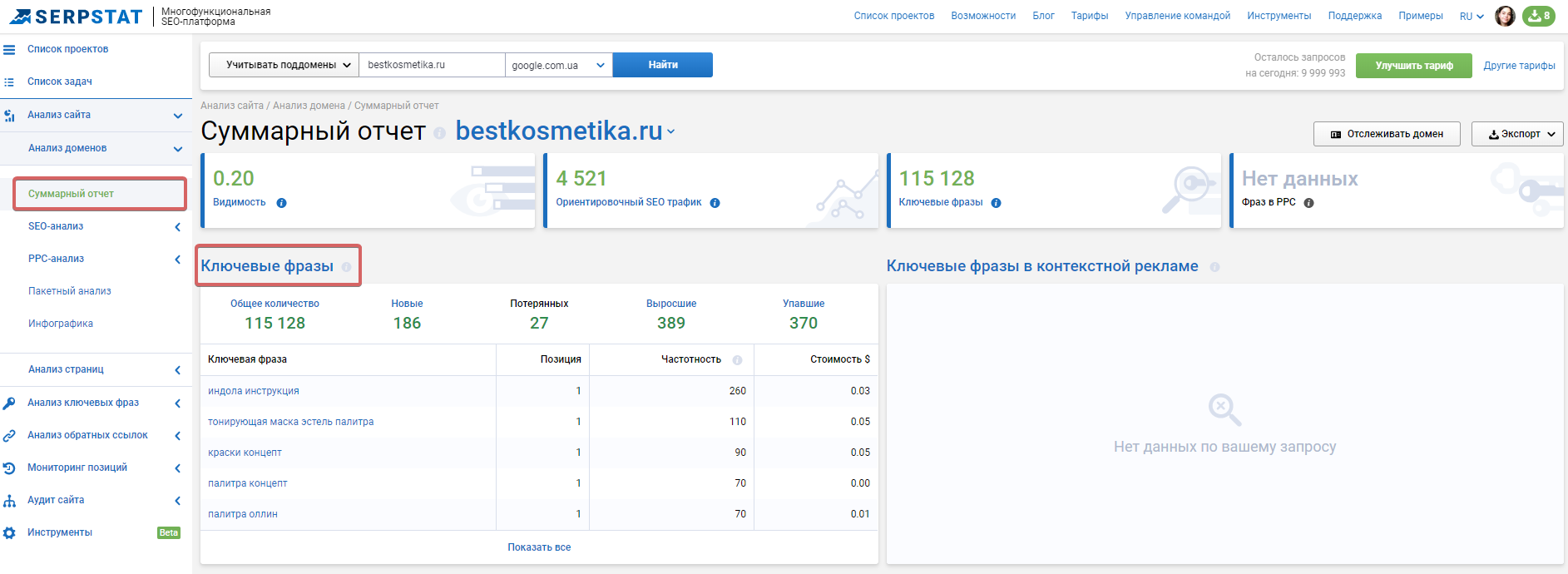
Task: Click info icon by Ключевые фразы section title
Action: click(346, 267)
